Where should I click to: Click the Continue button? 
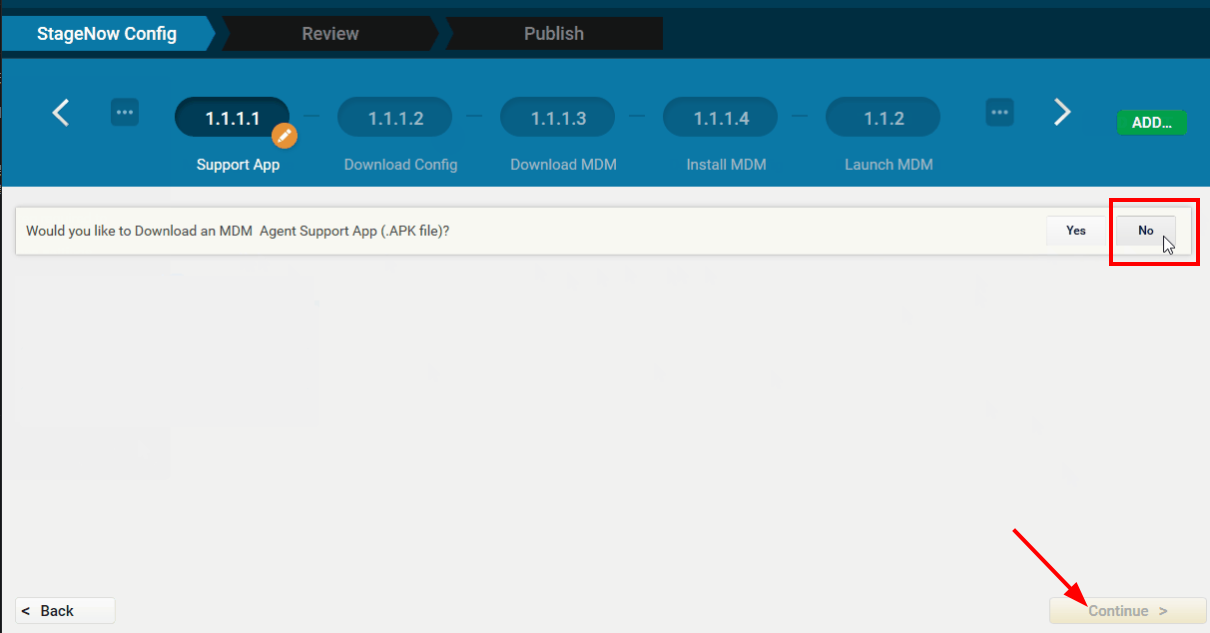tap(1128, 611)
